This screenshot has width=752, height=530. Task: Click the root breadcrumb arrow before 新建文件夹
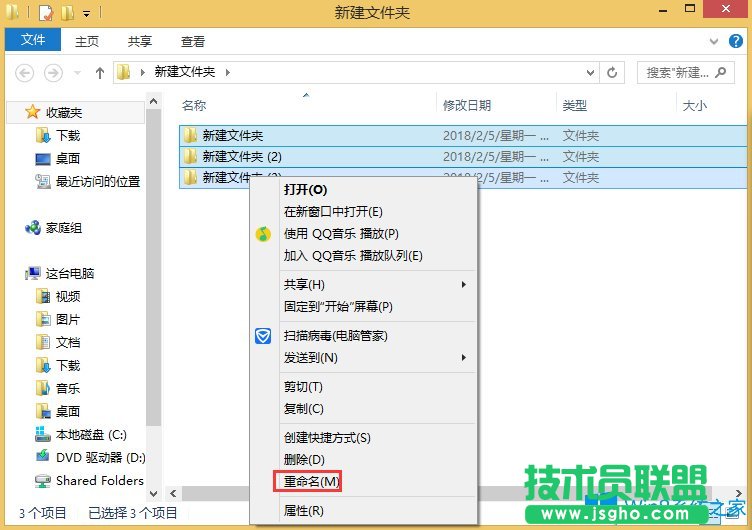click(142, 72)
